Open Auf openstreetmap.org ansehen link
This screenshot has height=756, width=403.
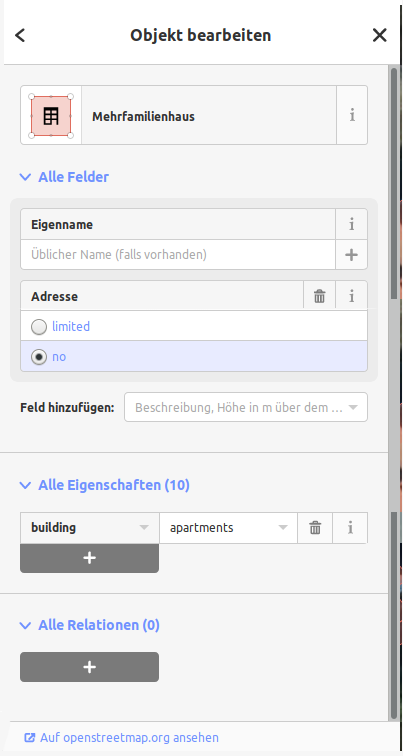tap(121, 738)
